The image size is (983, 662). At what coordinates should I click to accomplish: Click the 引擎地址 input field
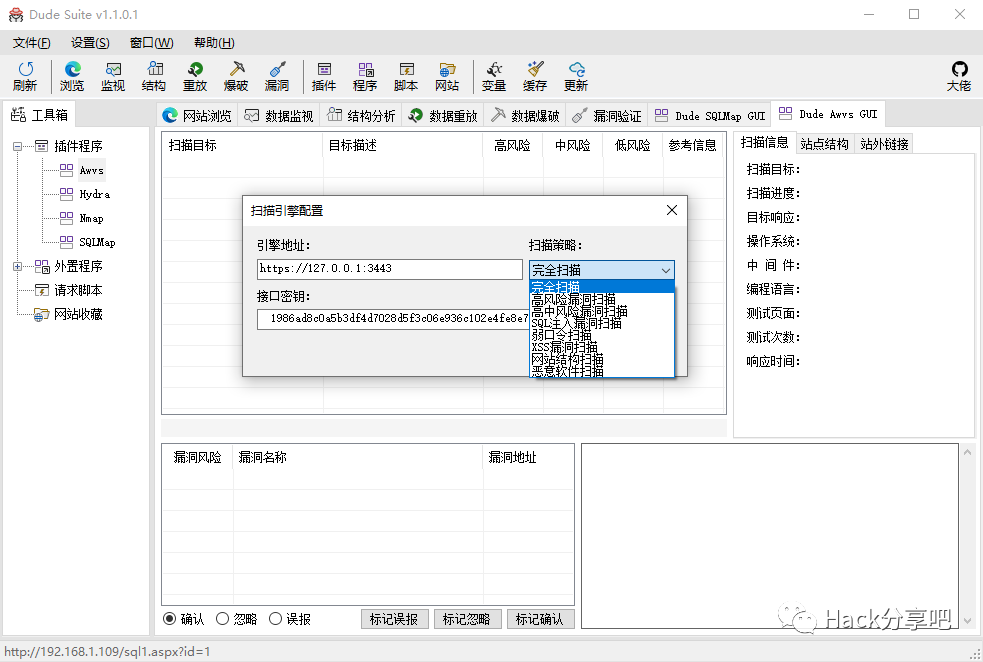[x=389, y=269]
